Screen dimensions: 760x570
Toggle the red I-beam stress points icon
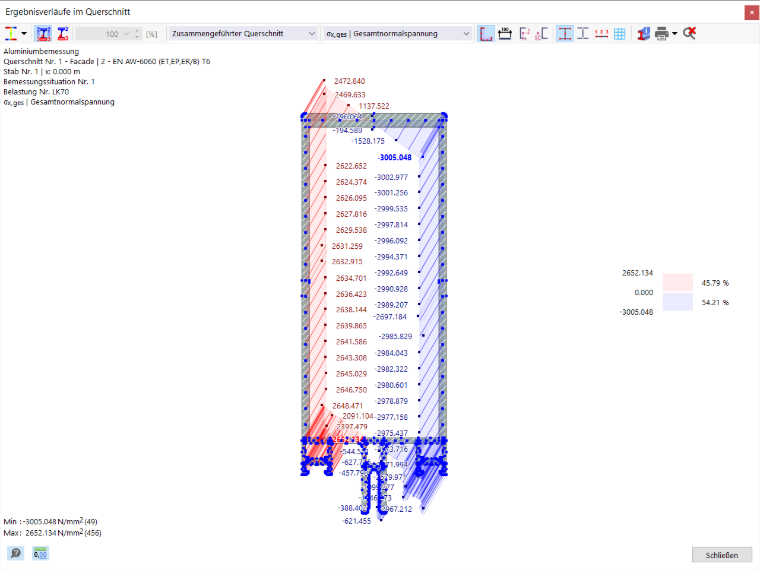(564, 33)
